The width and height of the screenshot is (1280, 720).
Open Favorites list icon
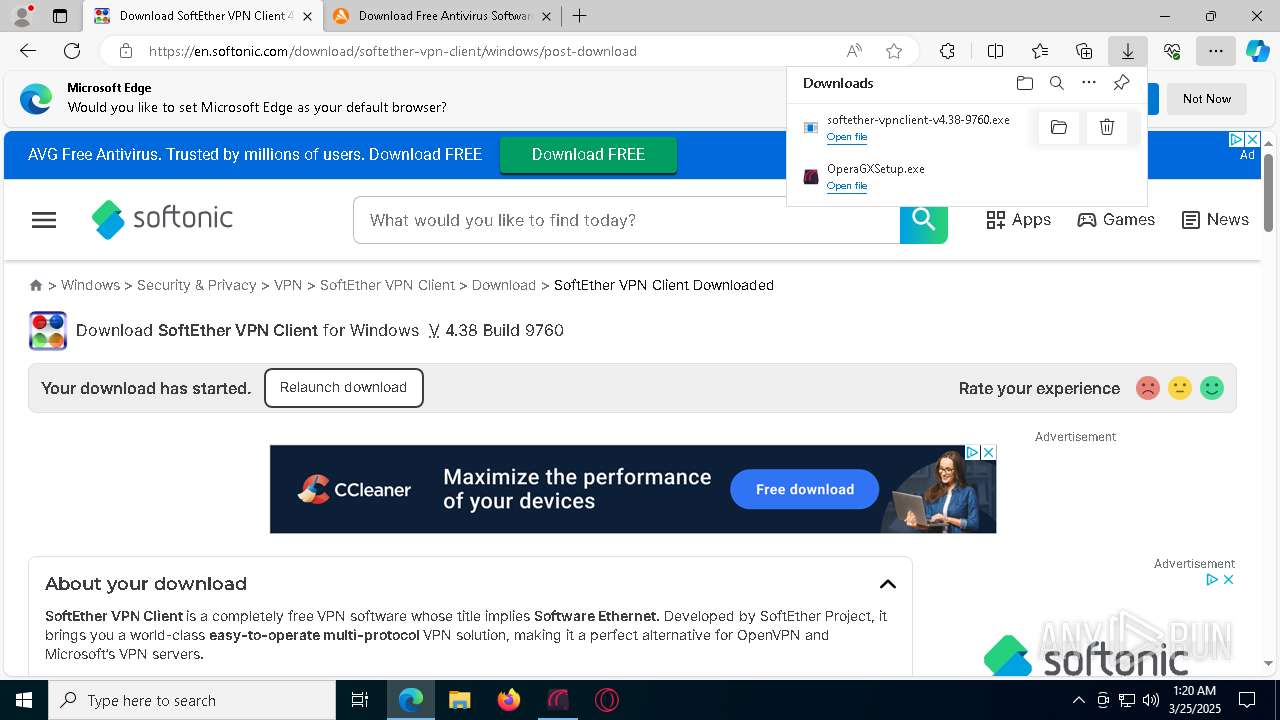point(1040,51)
